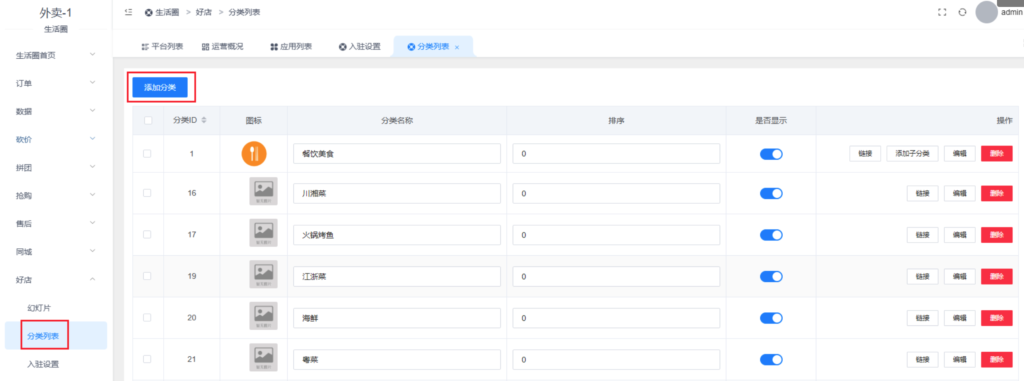The width and height of the screenshot is (1024, 381).
Task: Click 编辑 button in 江浙菜 row
Action: tap(960, 276)
